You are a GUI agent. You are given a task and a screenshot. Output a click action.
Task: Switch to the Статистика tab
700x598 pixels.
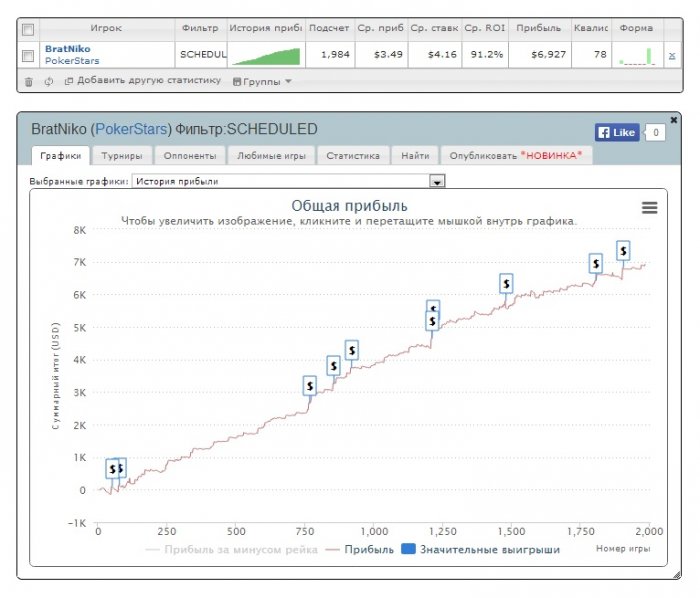353,156
